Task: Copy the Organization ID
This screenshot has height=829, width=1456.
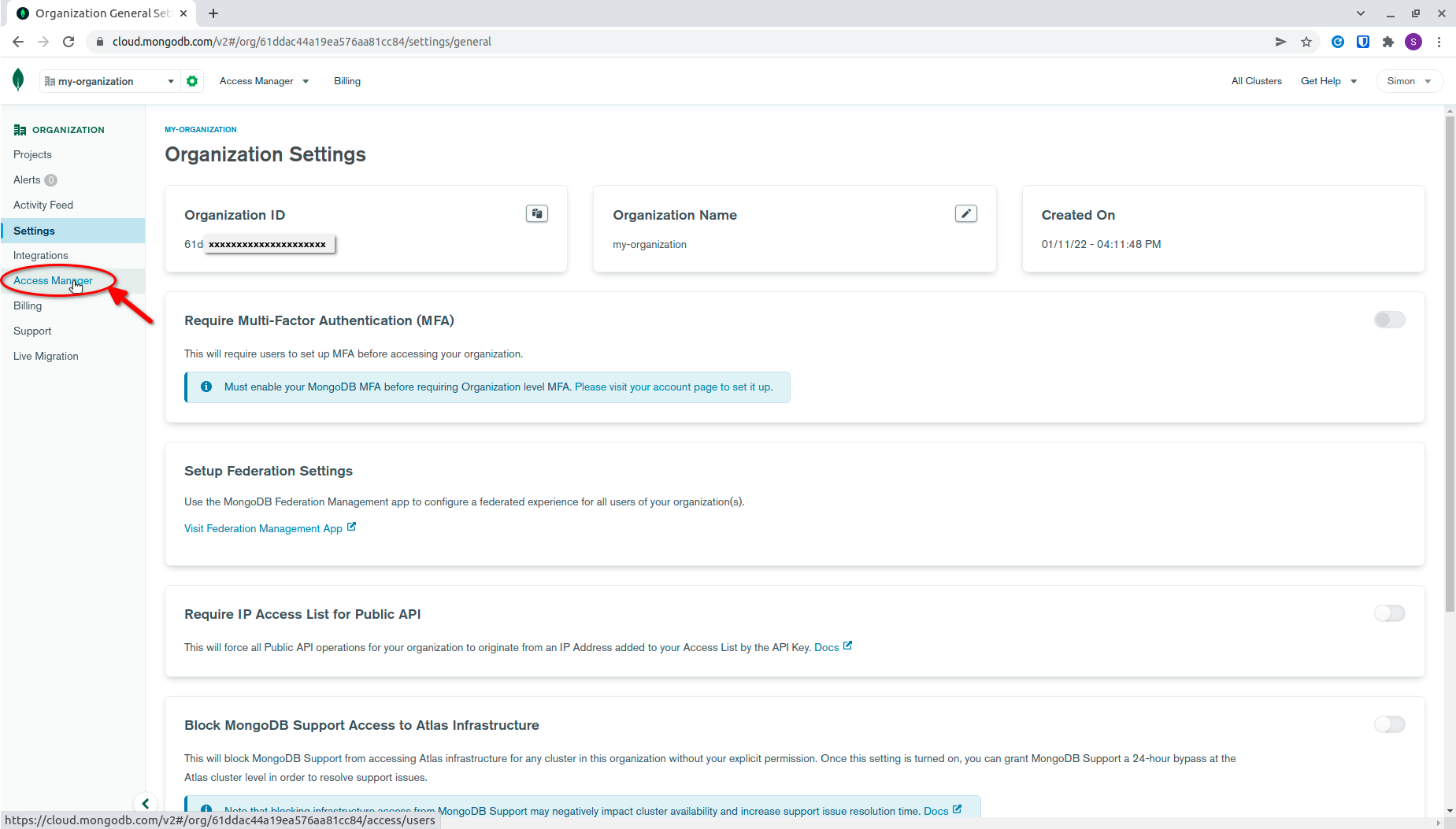Action: [537, 213]
